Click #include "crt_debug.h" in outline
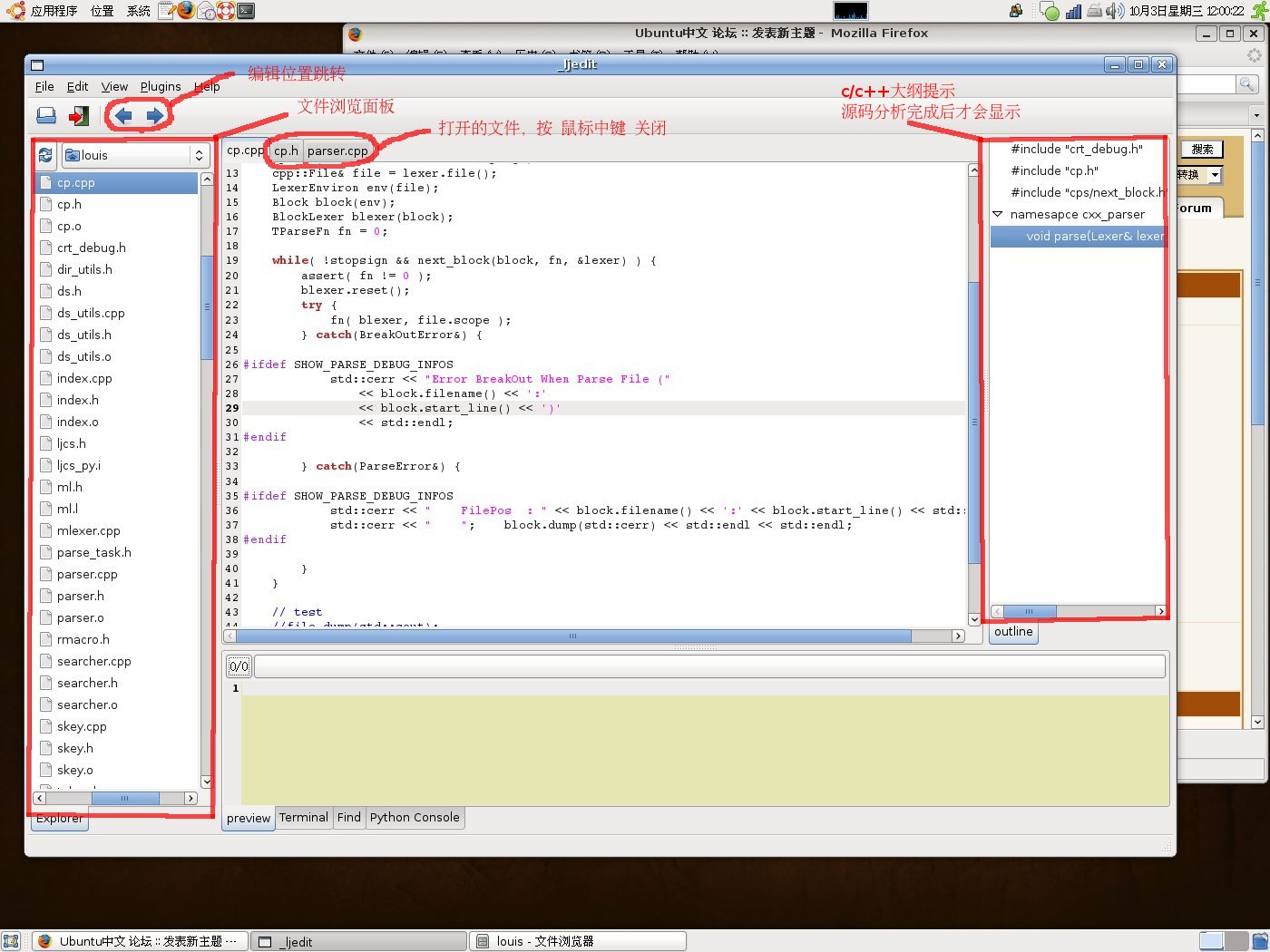Viewport: 1270px width, 952px height. pos(1077,150)
